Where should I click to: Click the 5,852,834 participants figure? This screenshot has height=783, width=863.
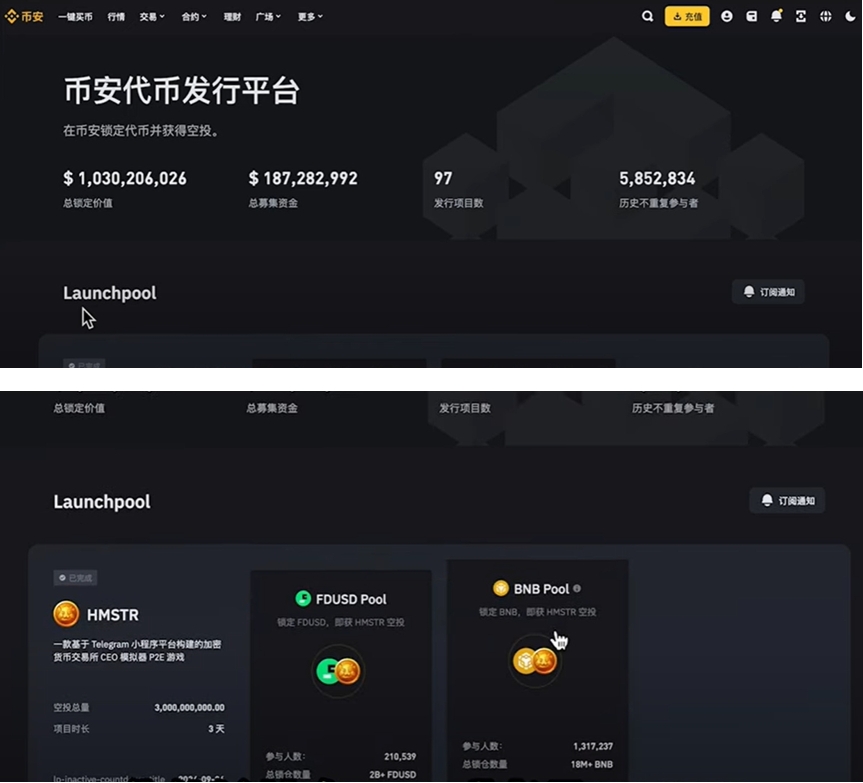tap(657, 178)
